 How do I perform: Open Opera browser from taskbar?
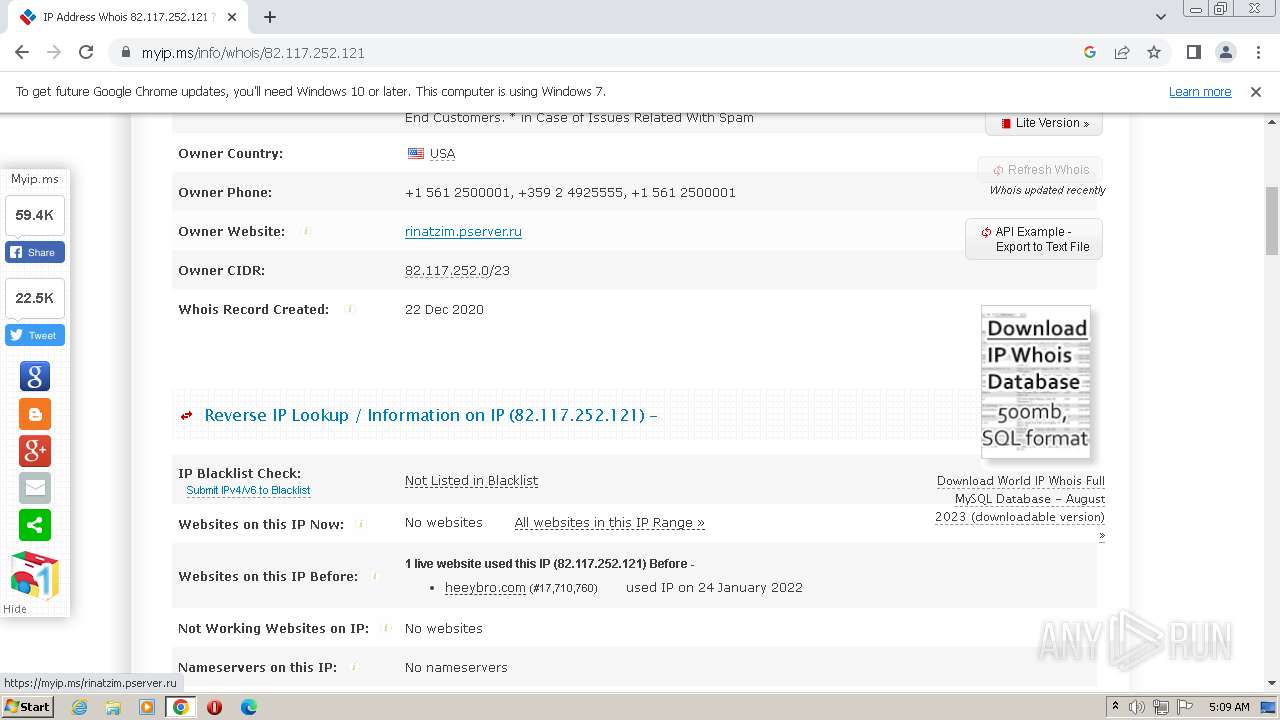214,707
